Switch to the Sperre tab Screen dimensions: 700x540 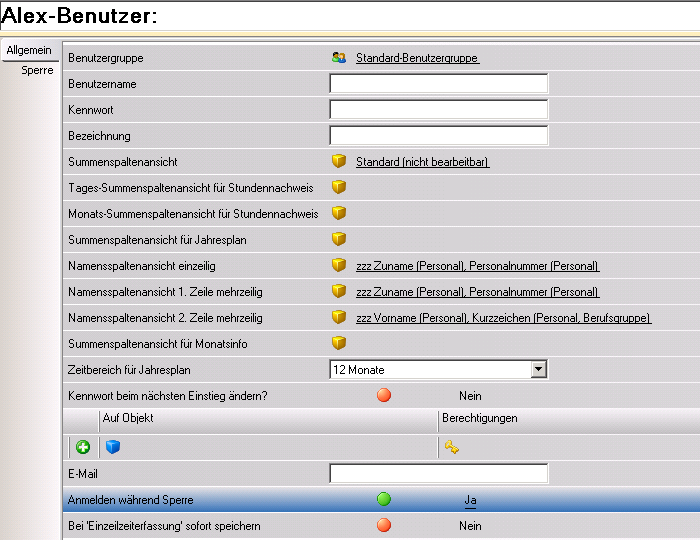[37, 71]
